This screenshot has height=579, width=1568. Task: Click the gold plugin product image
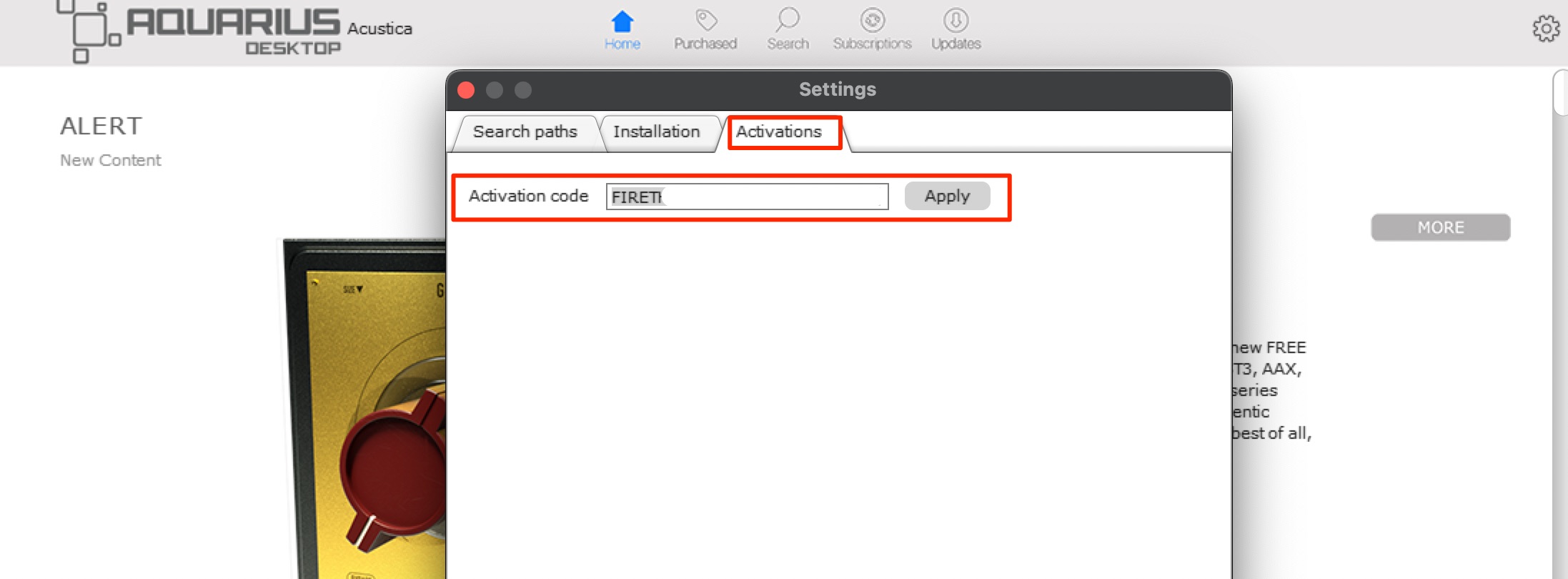364,409
